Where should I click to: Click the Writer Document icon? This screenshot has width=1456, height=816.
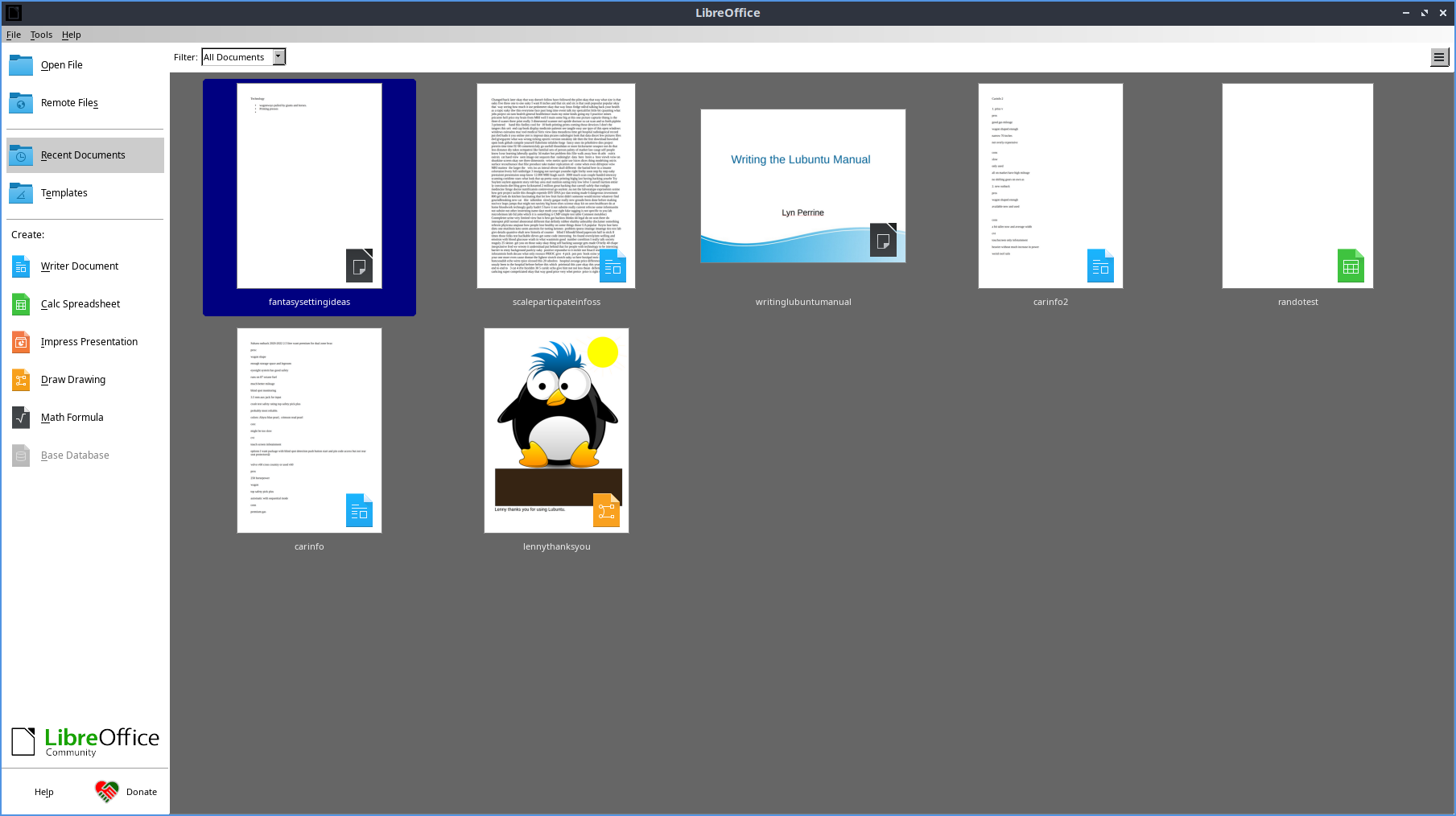point(21,266)
